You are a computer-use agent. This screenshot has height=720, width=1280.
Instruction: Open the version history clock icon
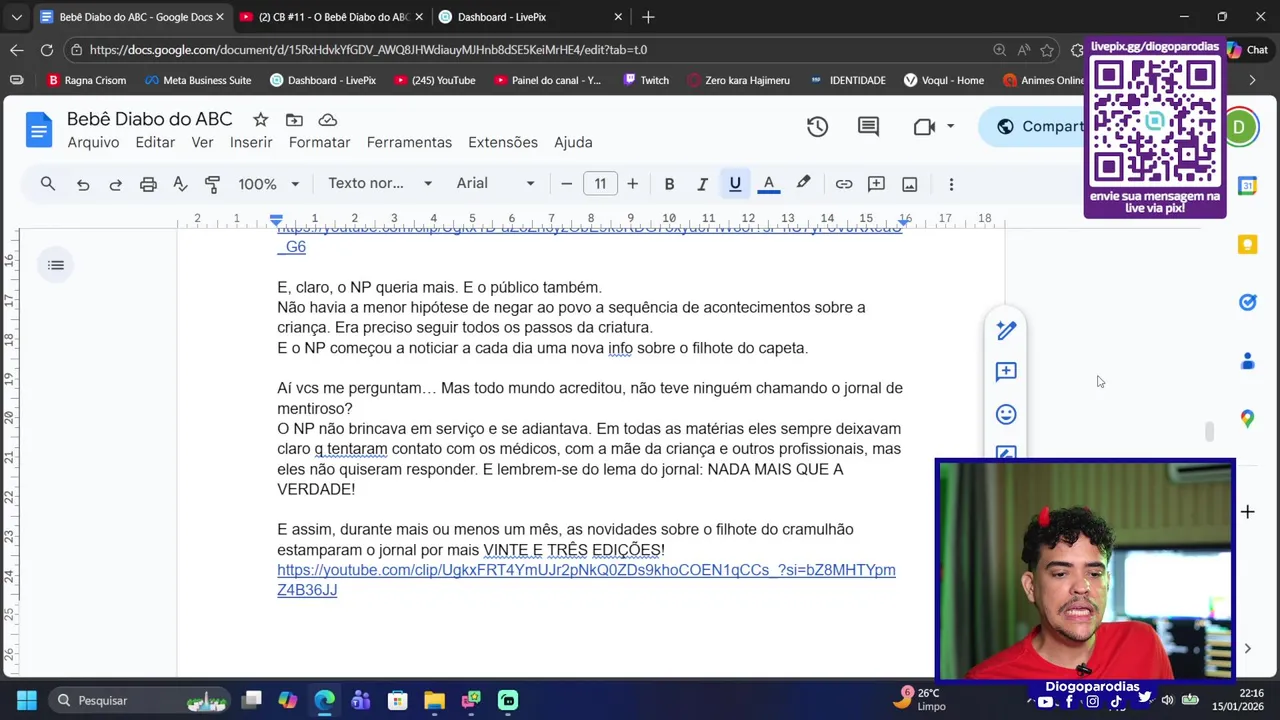click(x=817, y=127)
